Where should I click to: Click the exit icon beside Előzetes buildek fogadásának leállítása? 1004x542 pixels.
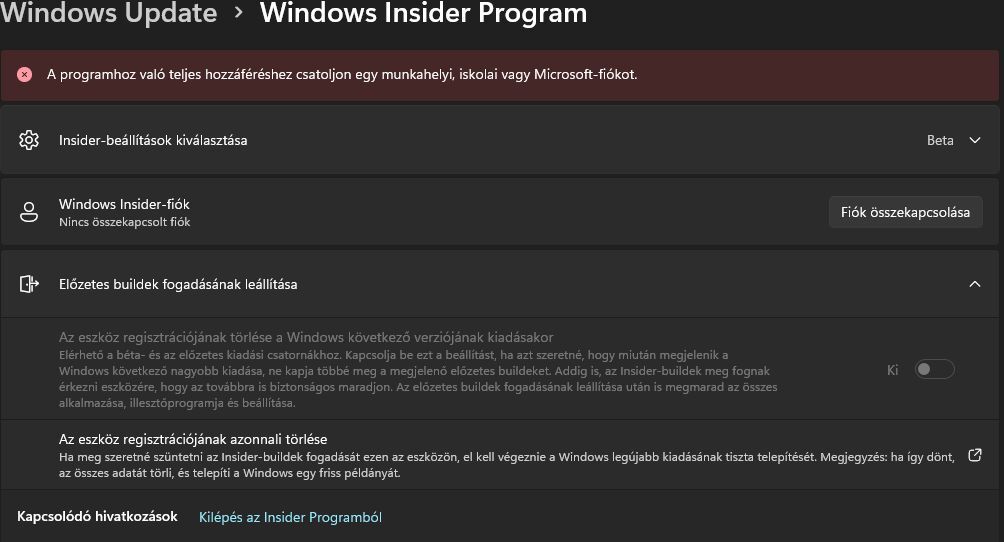[x=29, y=284]
